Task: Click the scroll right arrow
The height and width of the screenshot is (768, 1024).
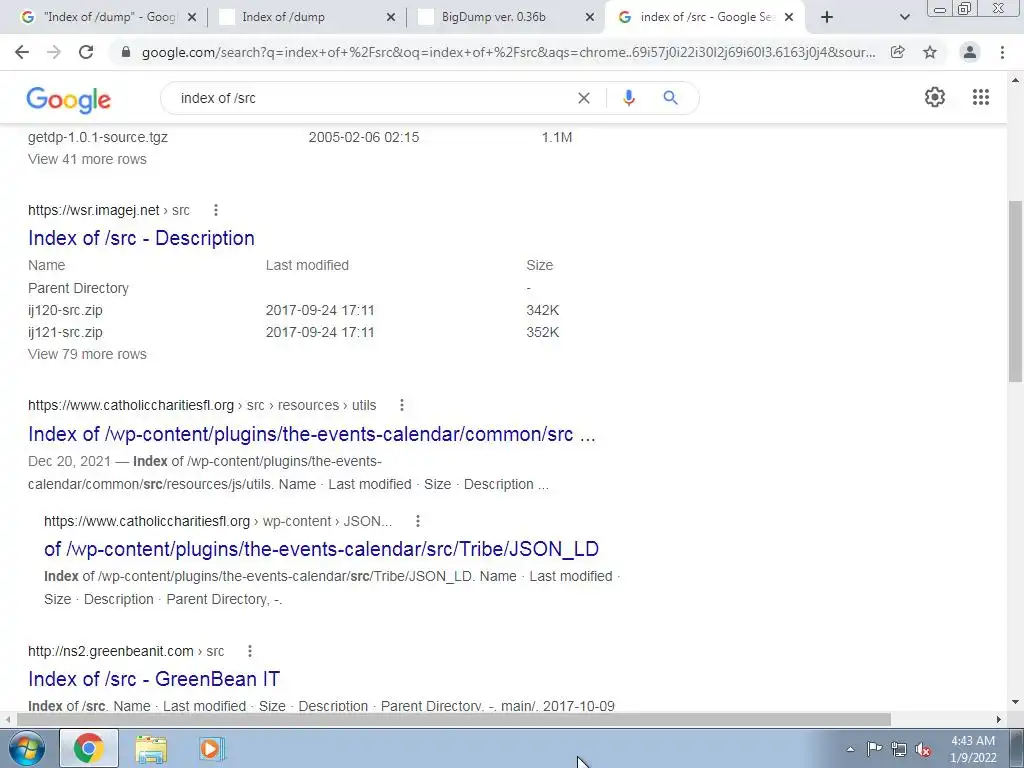Action: [x=999, y=719]
